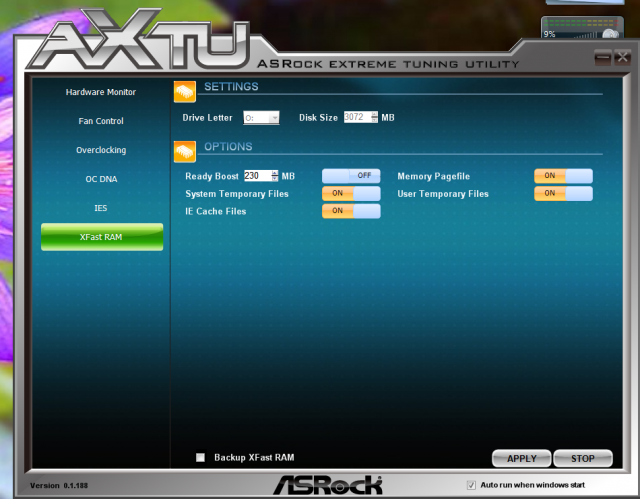Click the desktop gadget showing 9%
Image resolution: width=640 pixels, height=499 pixels.
[582, 28]
